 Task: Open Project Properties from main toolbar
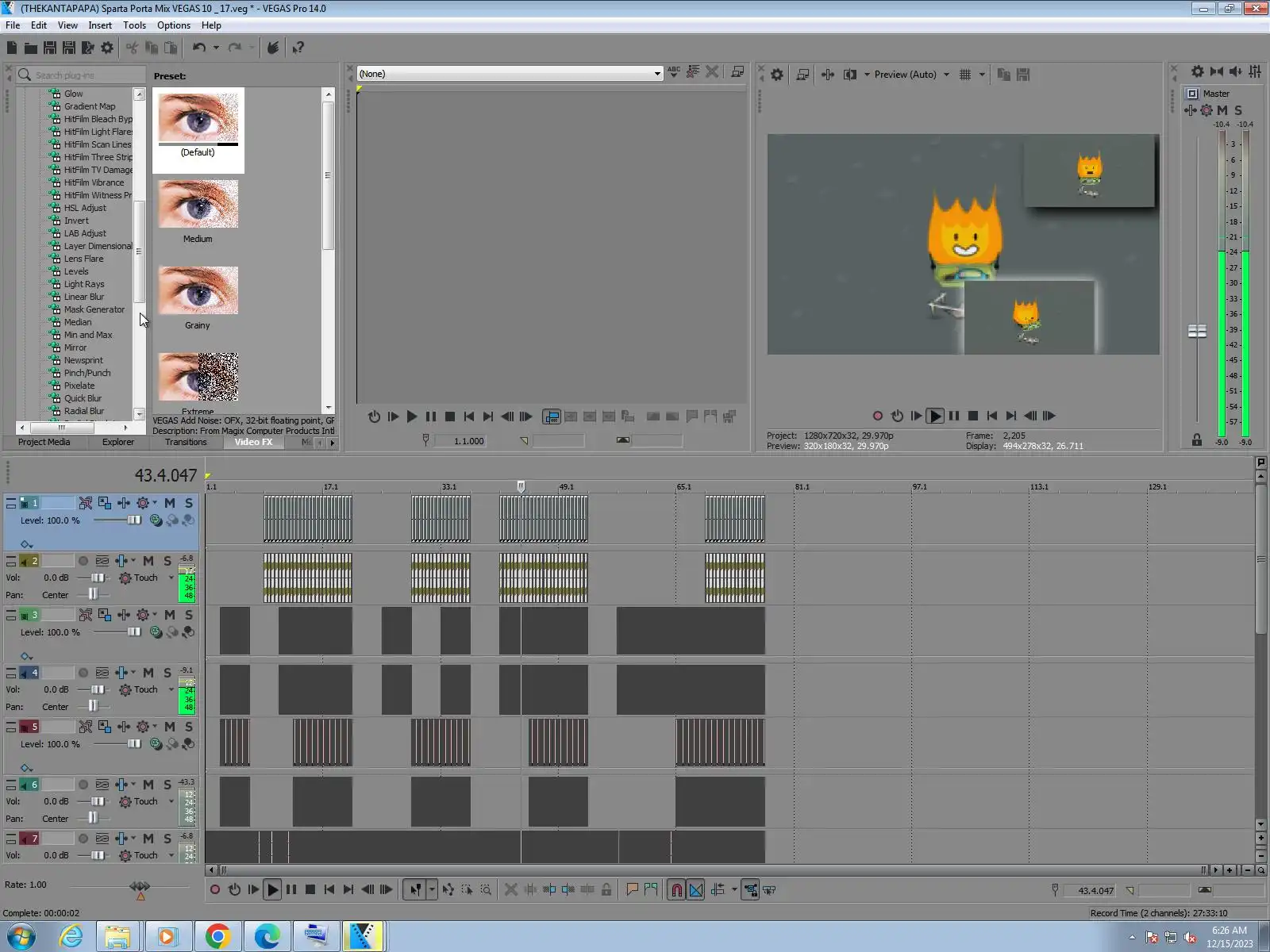(x=107, y=48)
